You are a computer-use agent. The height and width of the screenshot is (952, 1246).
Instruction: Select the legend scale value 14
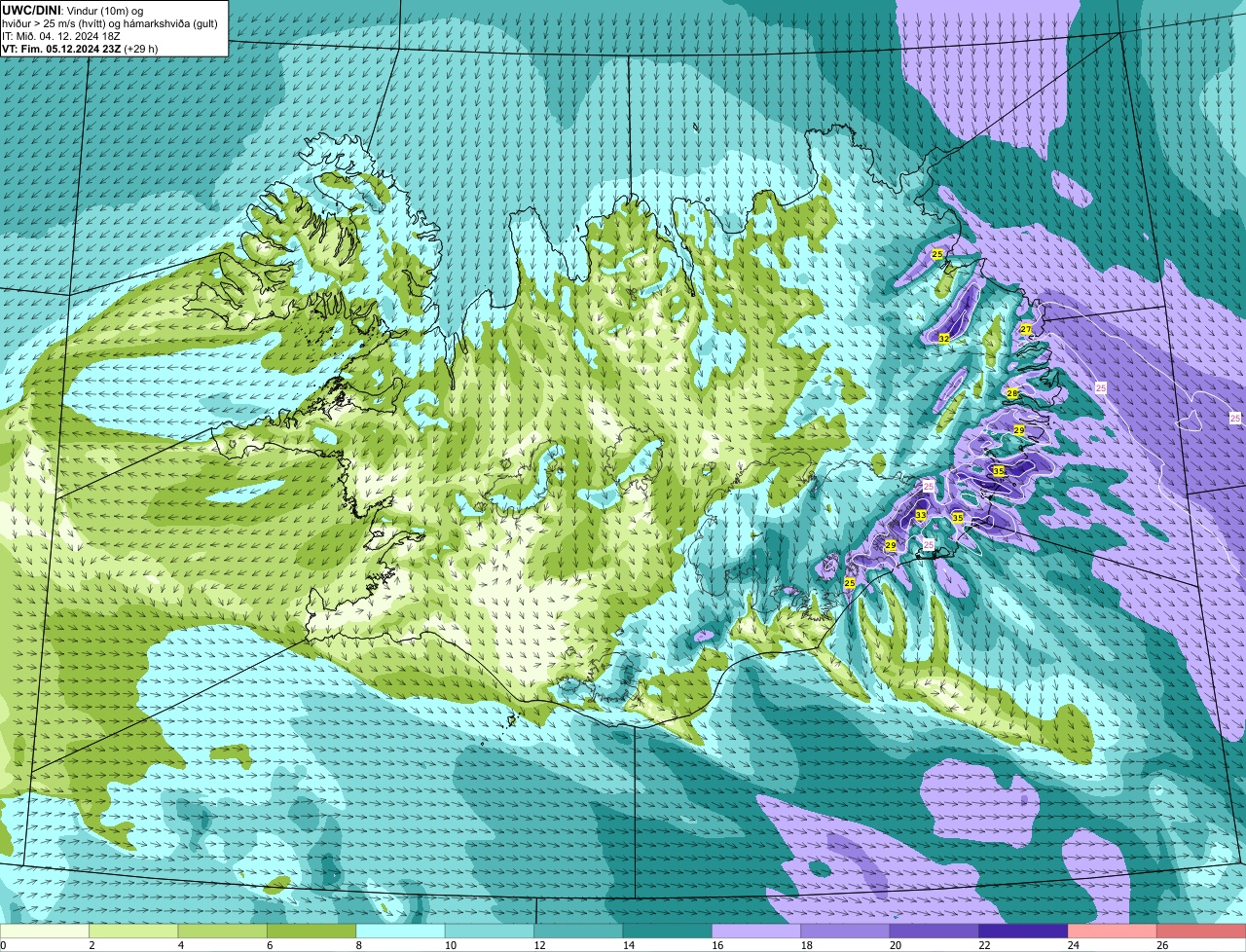pyautogui.click(x=627, y=945)
